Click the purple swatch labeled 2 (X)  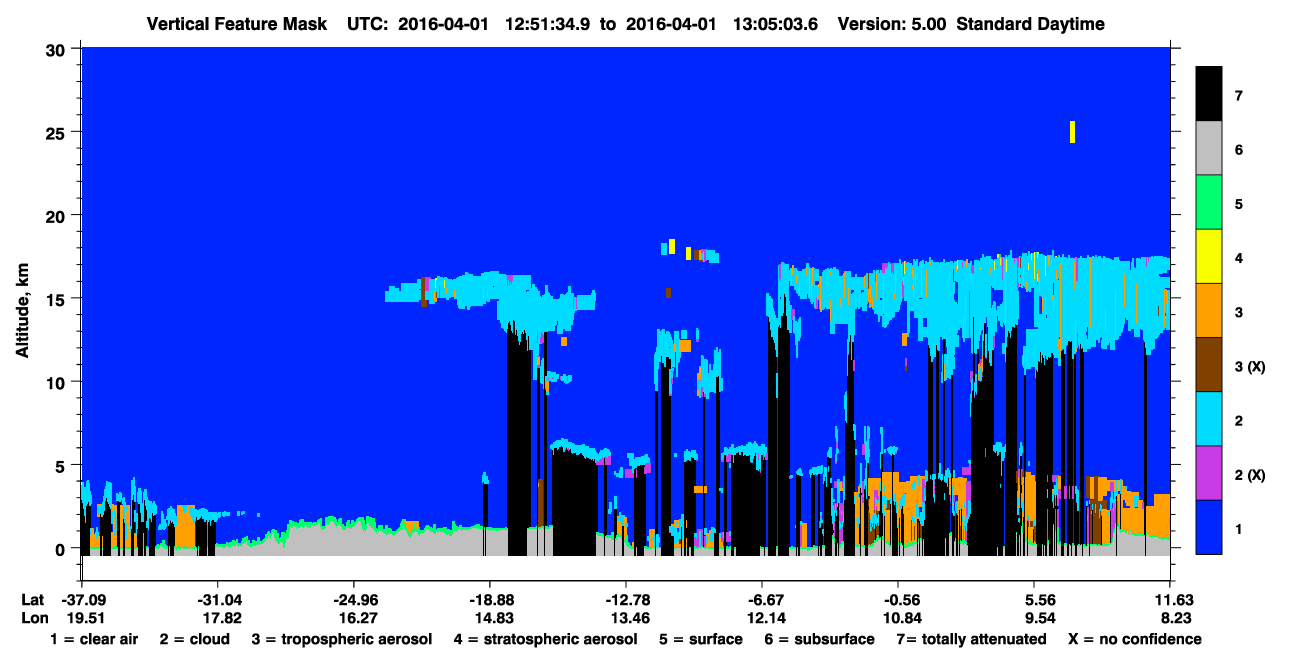tap(1209, 473)
